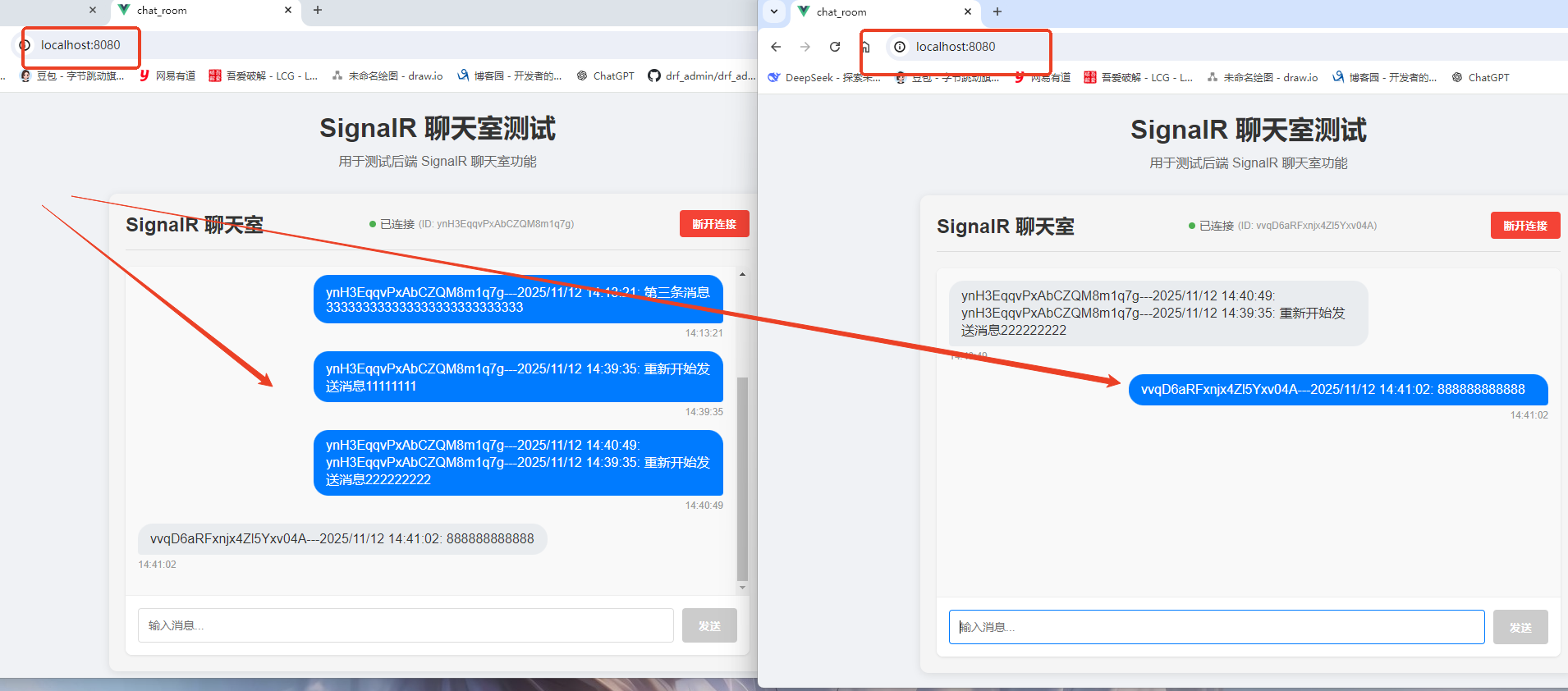This screenshot has width=1568, height=691.
Task: Click the 14:13:21 timestamp in left chat
Action: (x=704, y=333)
